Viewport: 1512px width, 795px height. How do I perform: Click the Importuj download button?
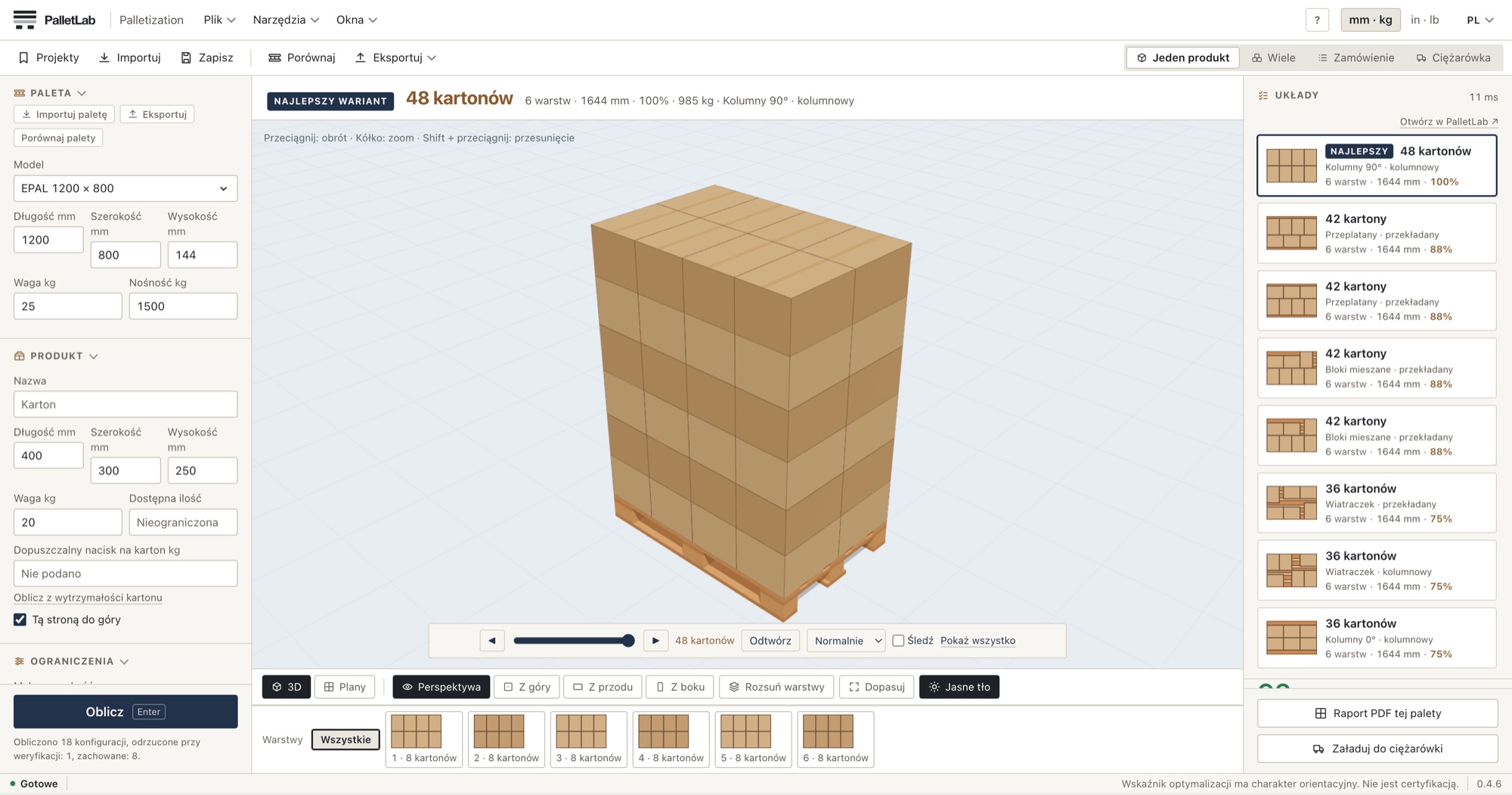(130, 57)
